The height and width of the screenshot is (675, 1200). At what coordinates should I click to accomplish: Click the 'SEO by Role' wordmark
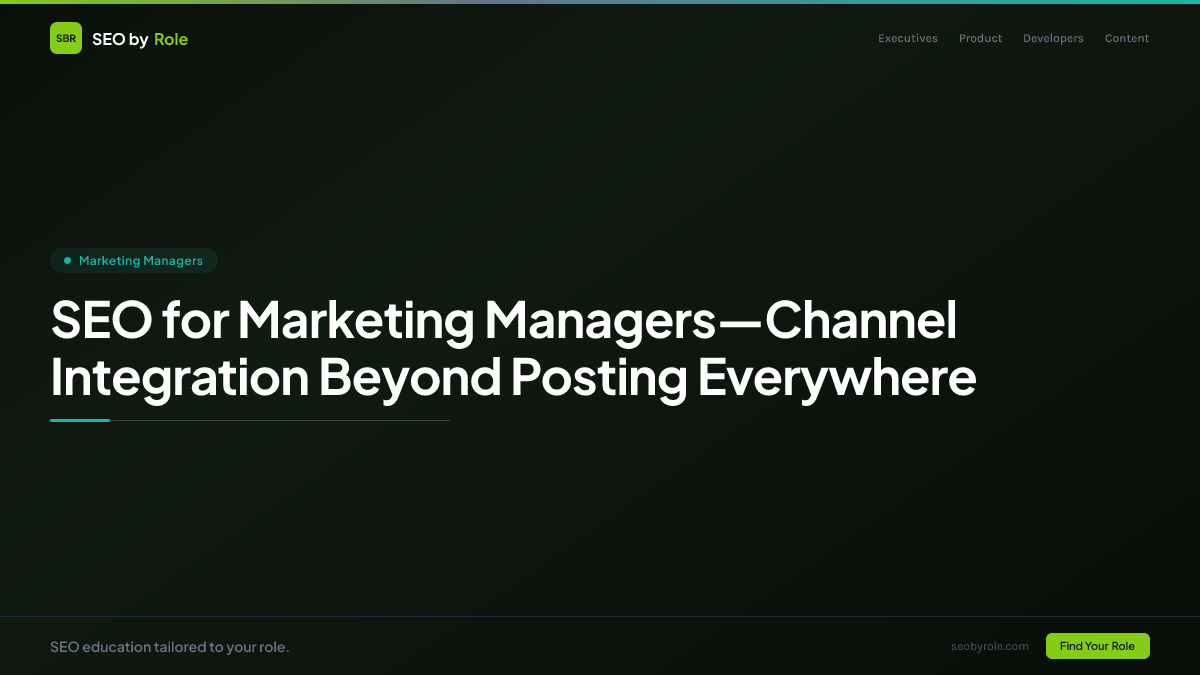tap(140, 39)
